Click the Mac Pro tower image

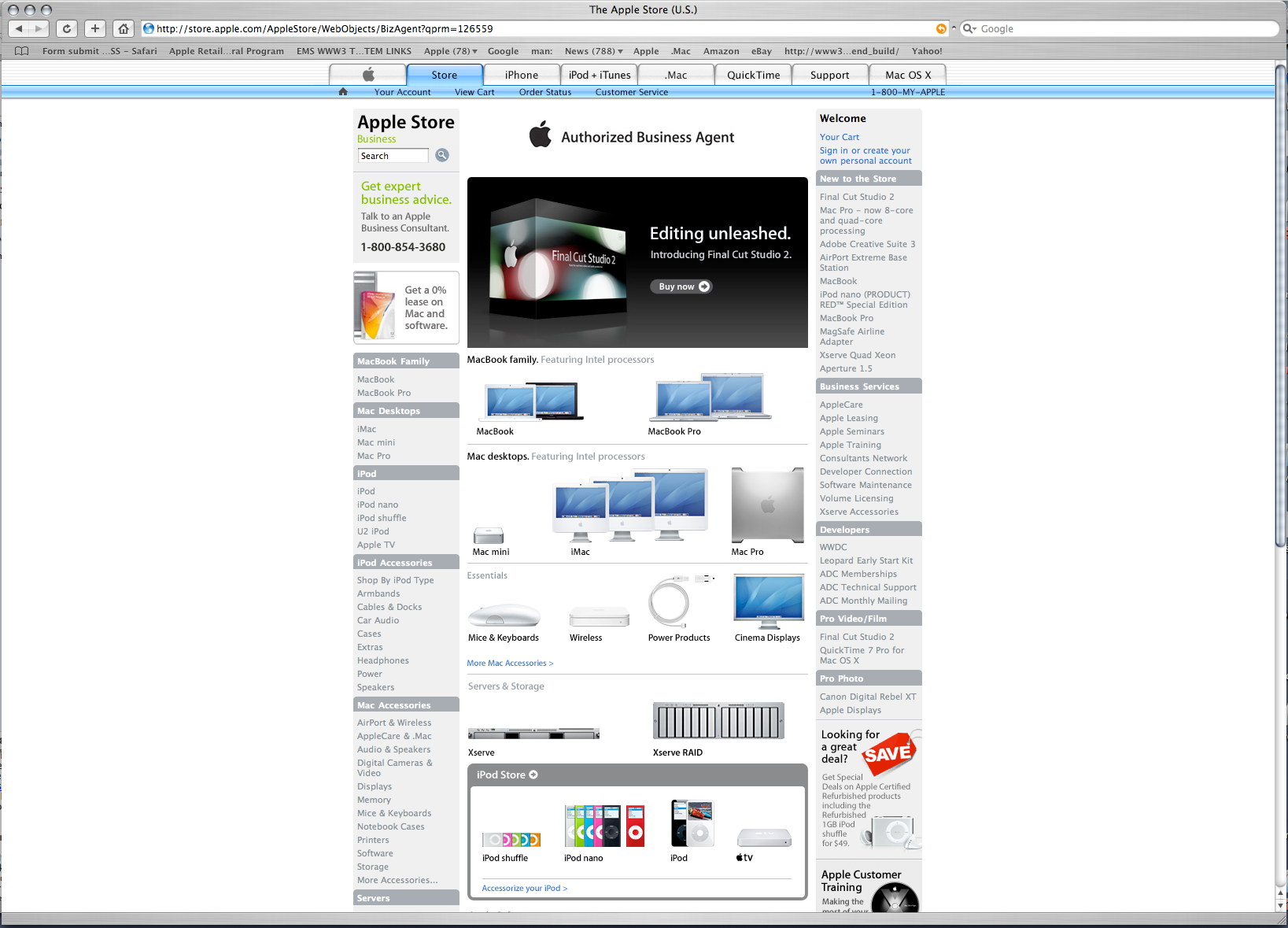click(767, 505)
